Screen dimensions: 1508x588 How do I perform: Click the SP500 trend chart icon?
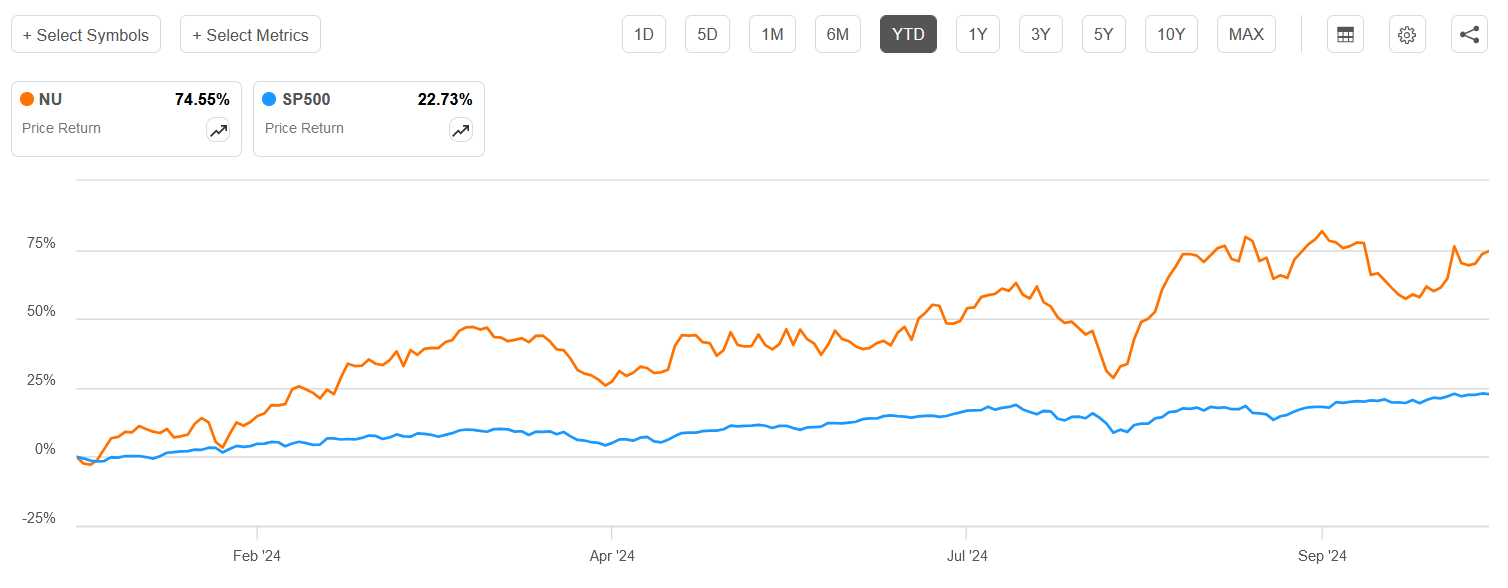click(461, 130)
